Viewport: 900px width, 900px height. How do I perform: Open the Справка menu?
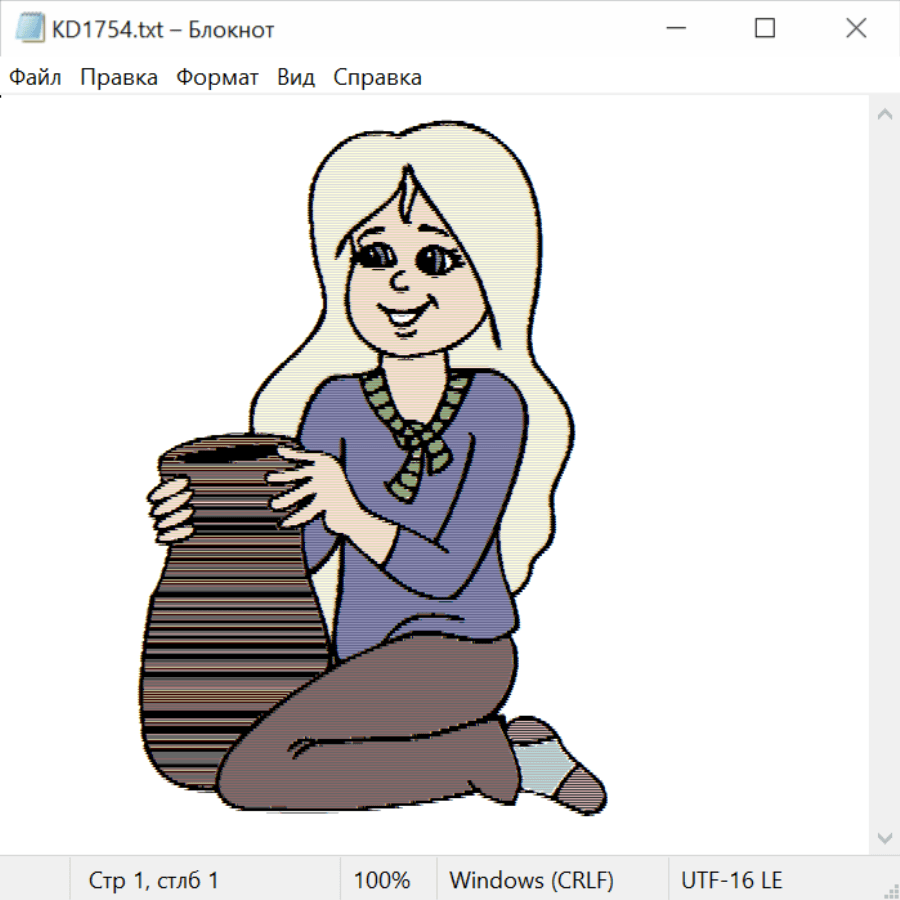click(x=377, y=77)
